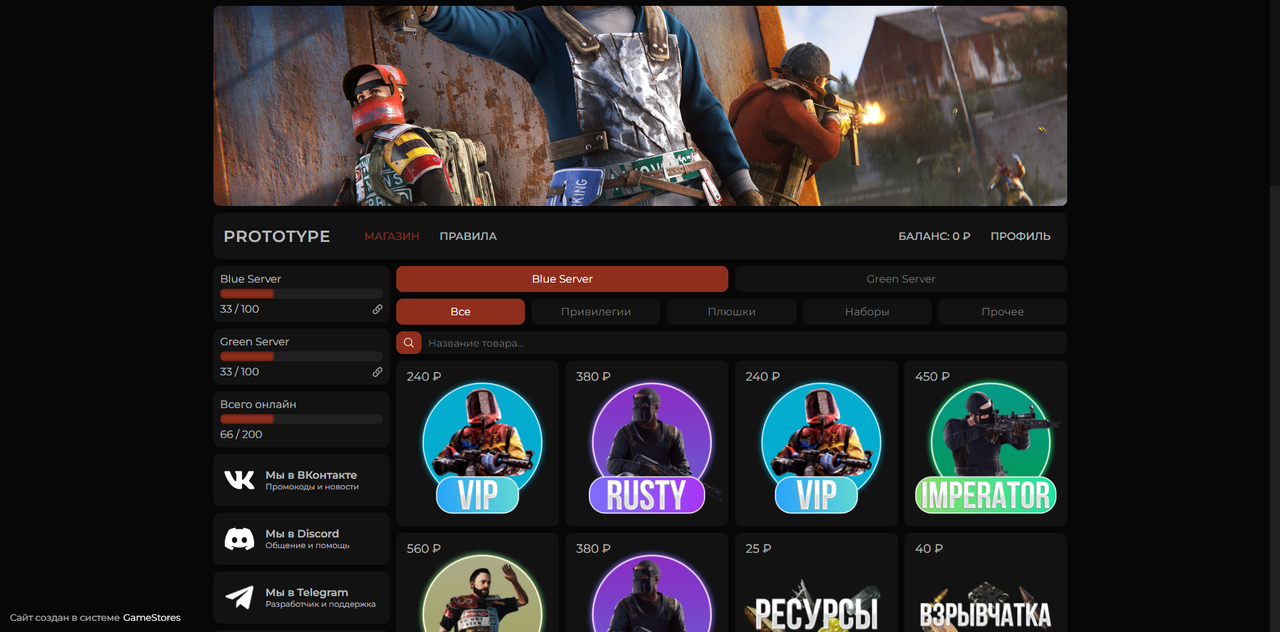Focus the Название товара search field
Viewport: 1280px width, 632px height.
point(740,343)
